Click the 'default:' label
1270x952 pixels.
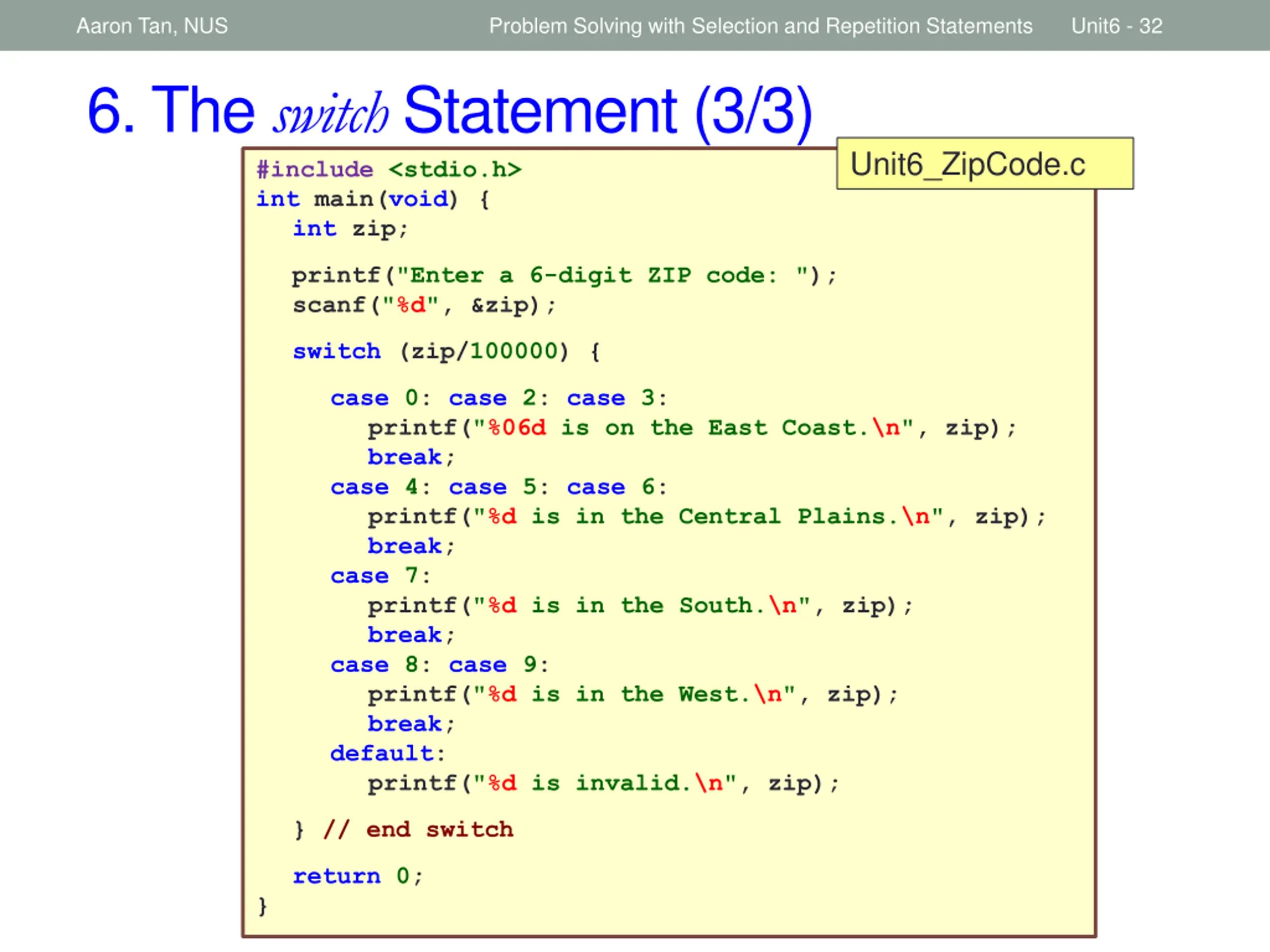pyautogui.click(x=388, y=754)
